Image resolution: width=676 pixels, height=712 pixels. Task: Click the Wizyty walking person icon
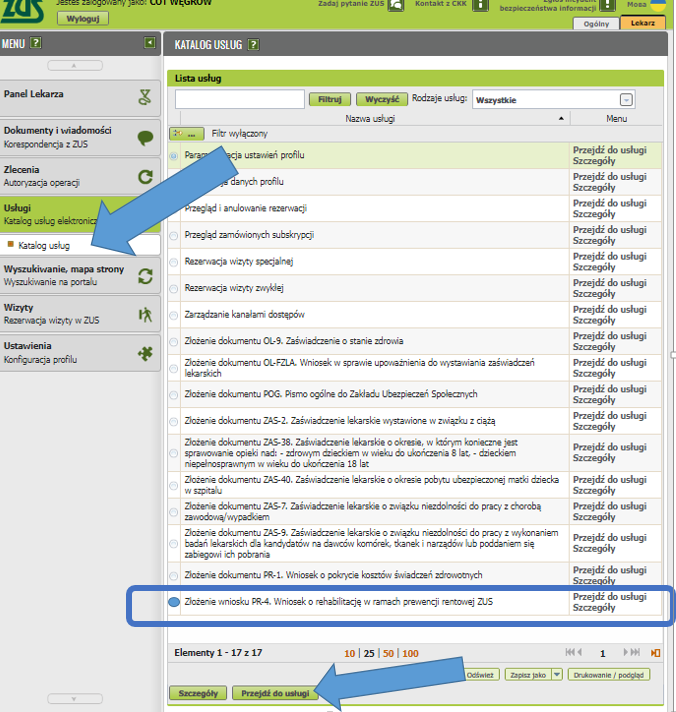coord(145,314)
